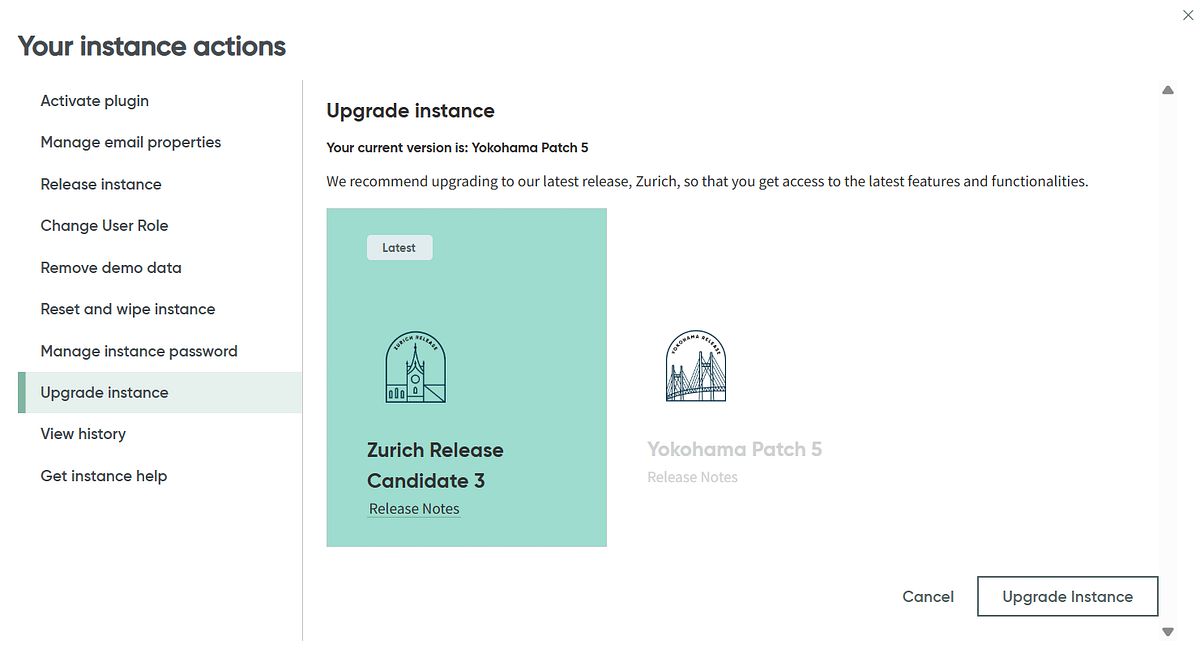
Task: Select Reset and wipe instance
Action: [x=127, y=309]
